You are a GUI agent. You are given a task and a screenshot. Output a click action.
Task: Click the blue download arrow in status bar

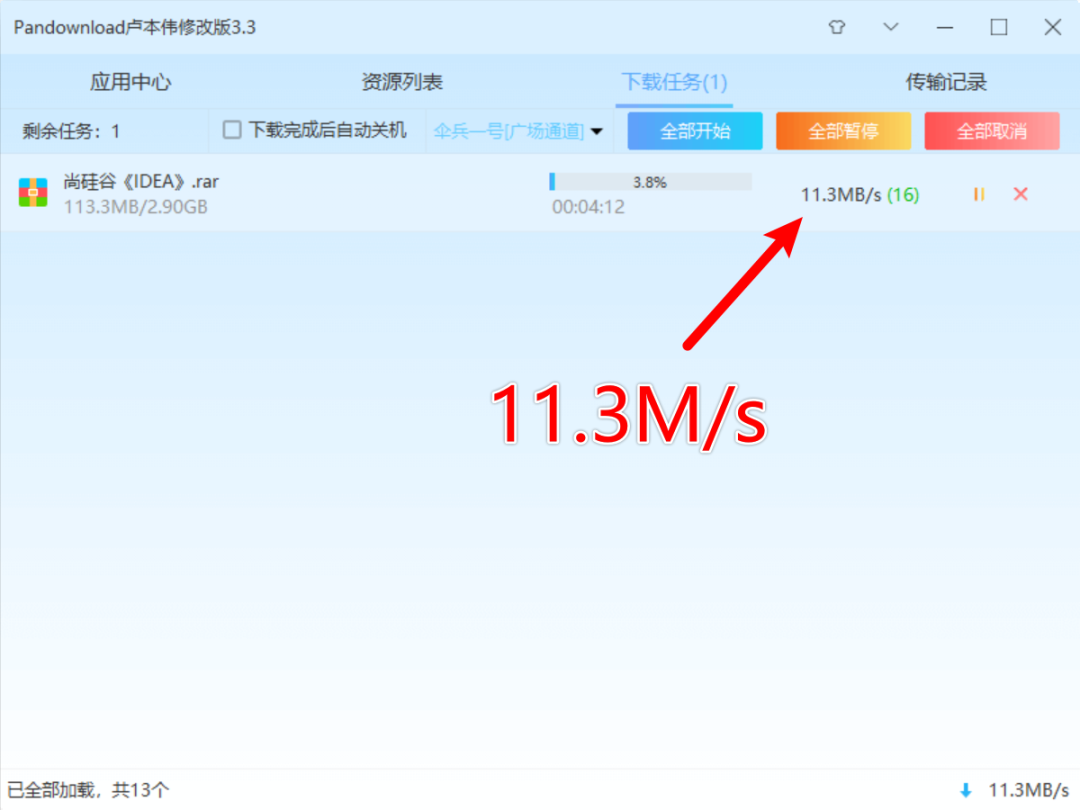[966, 791]
